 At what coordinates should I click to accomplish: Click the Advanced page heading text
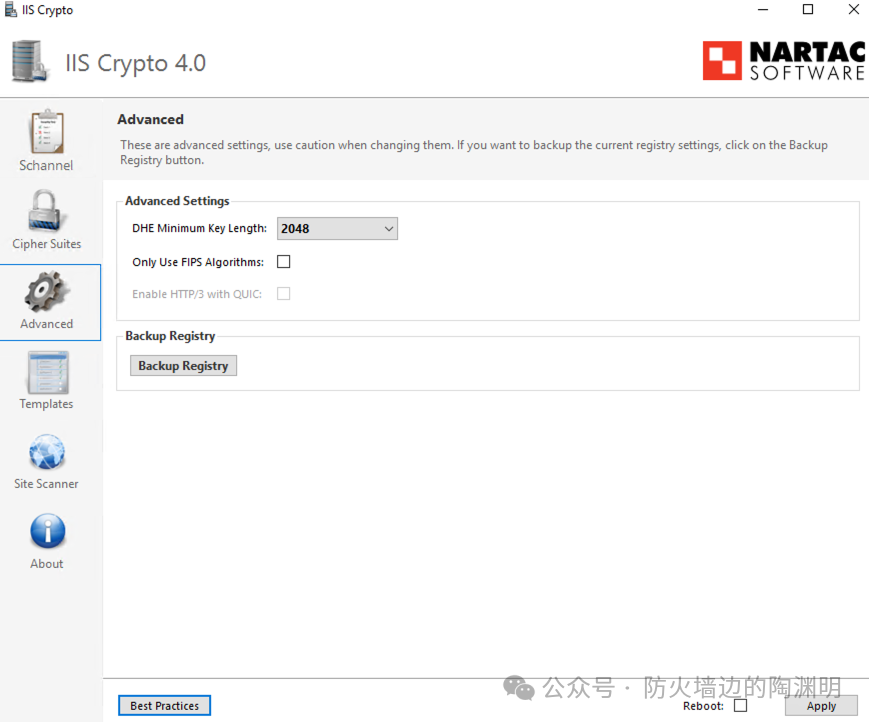click(151, 119)
